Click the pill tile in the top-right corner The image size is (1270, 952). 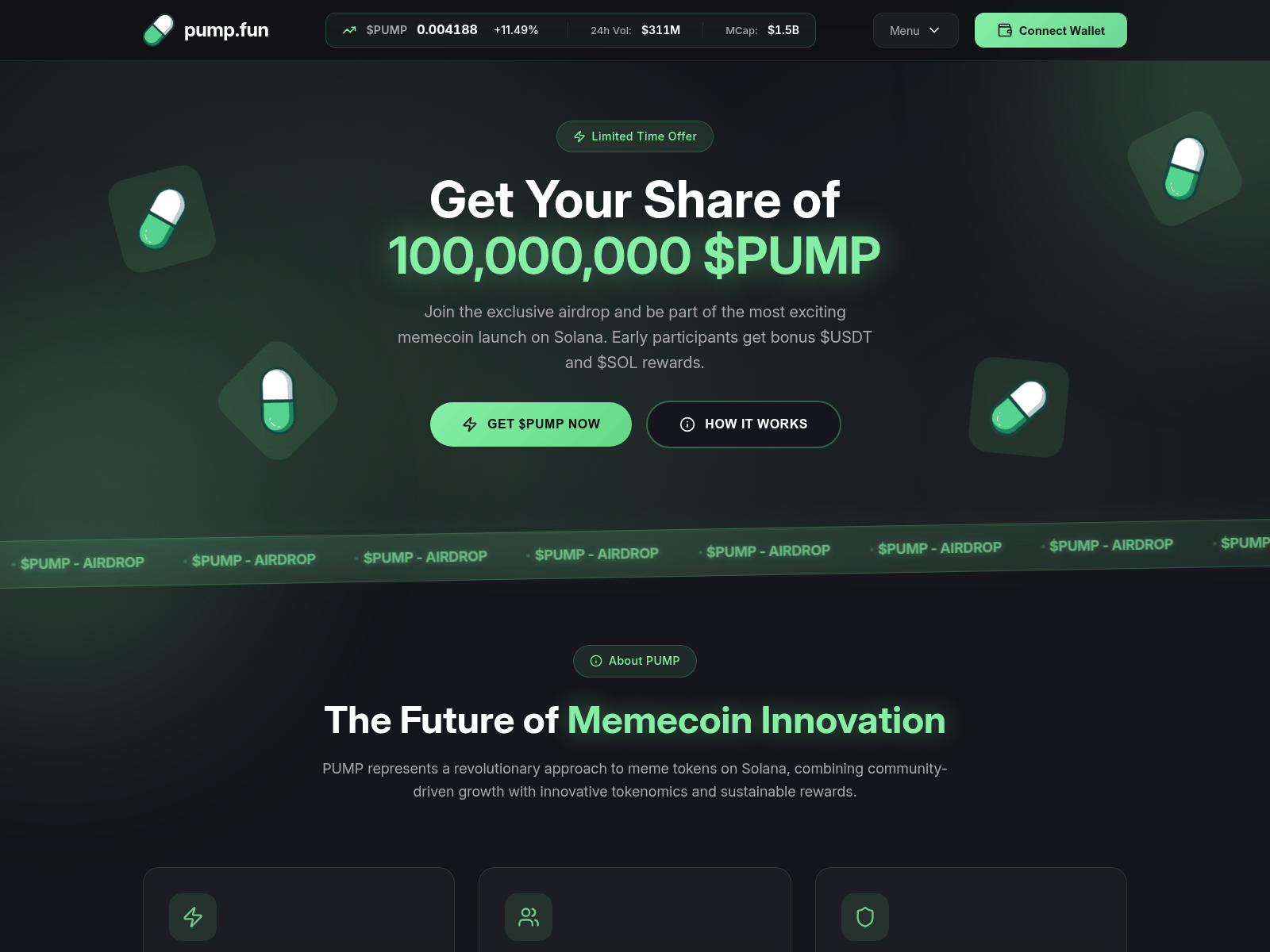pos(1185,168)
